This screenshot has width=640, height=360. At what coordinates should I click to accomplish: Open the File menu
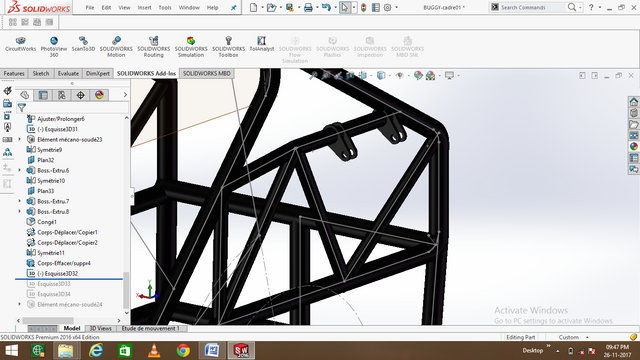(90, 7)
